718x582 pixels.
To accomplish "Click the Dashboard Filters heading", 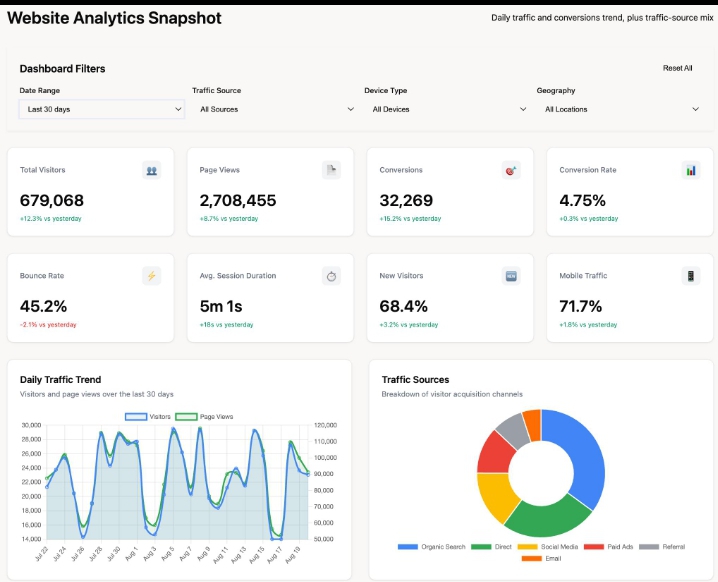I will 62,69.
